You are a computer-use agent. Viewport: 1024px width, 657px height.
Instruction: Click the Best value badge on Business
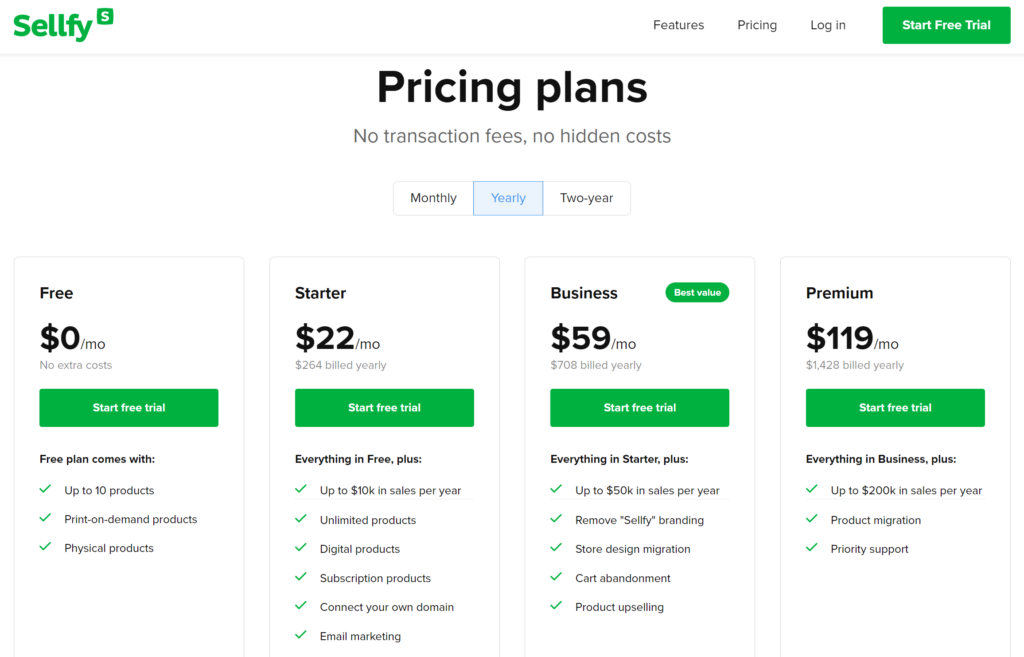point(697,293)
